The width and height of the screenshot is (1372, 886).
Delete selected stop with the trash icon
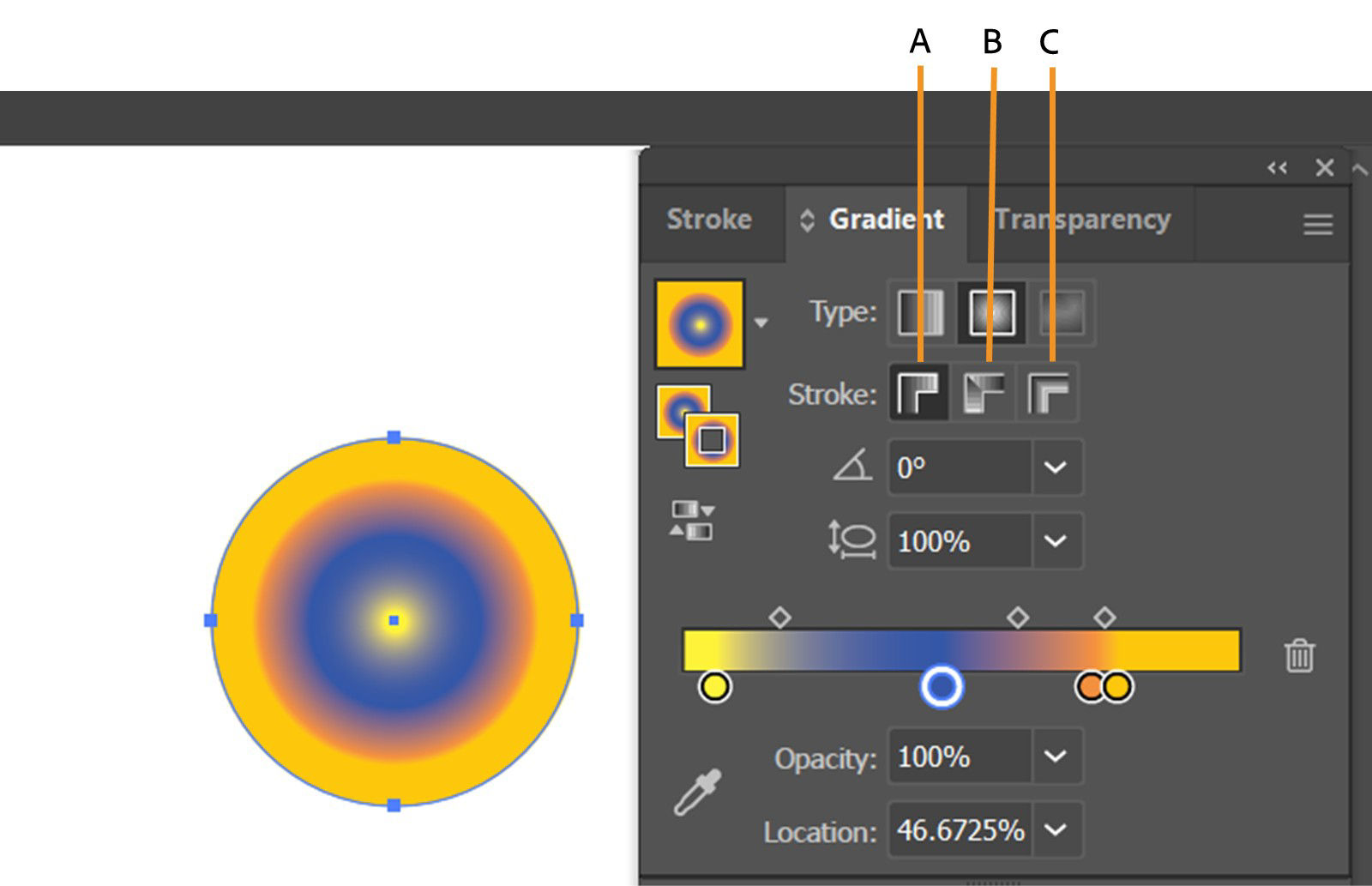click(1301, 656)
